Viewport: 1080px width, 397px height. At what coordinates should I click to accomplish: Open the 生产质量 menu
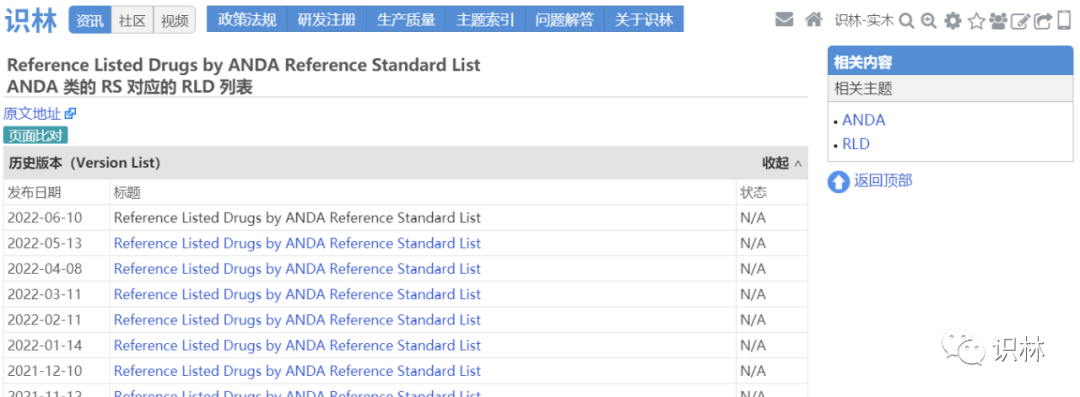406,19
